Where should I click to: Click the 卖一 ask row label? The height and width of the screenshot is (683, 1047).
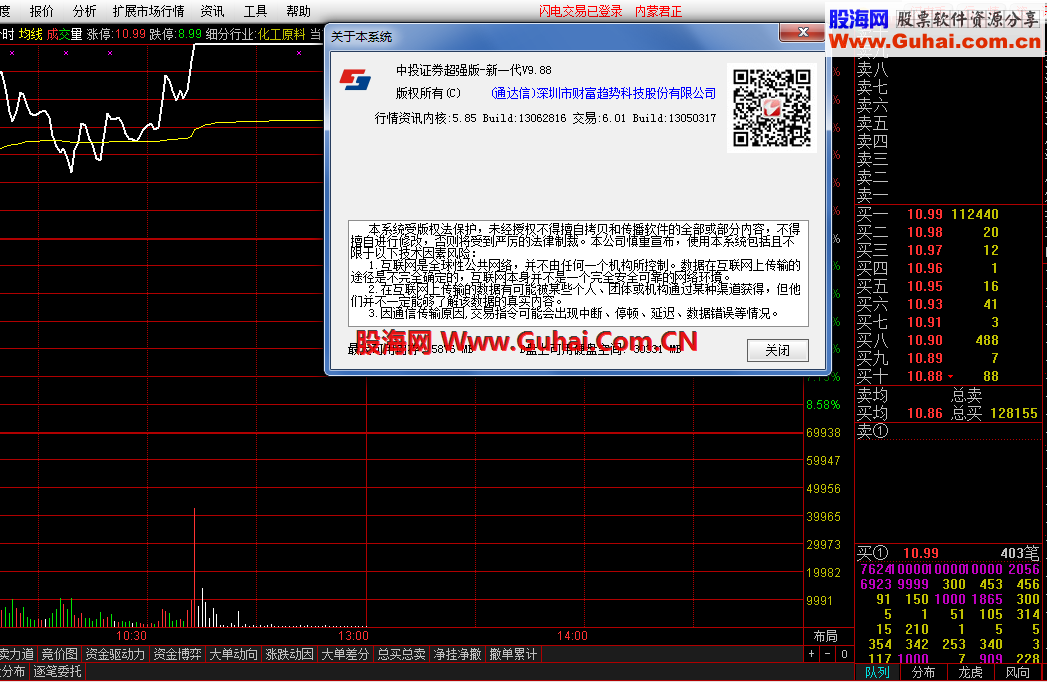[873, 196]
